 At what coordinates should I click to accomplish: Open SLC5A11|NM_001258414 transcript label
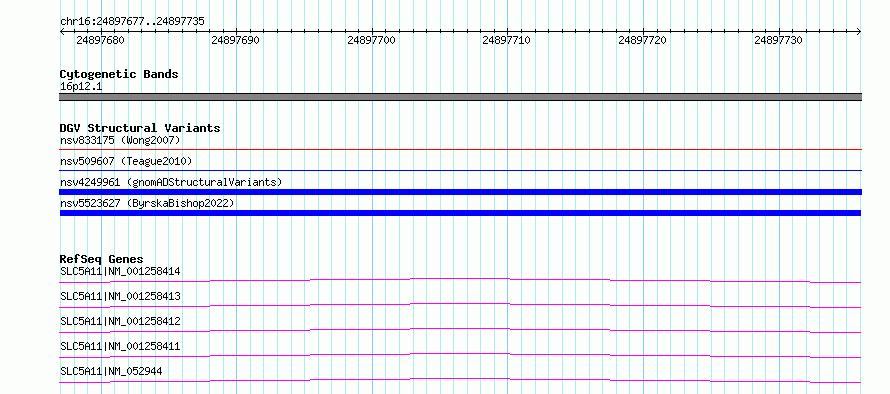(x=120, y=271)
